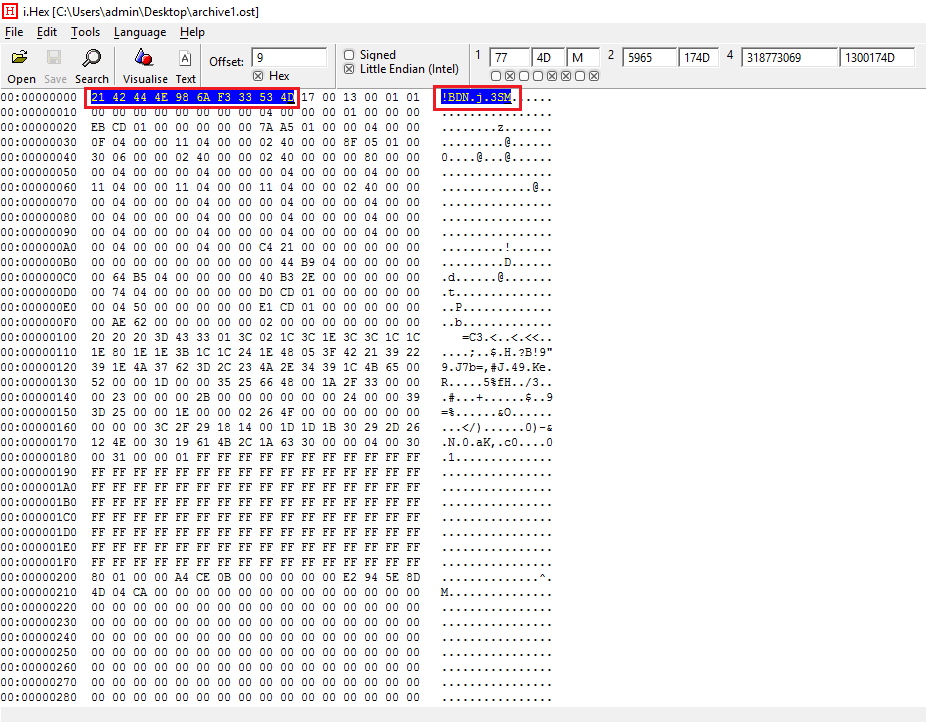
Task: Click the ASCII text !BDN.j.3SM
Action: pyautogui.click(x=479, y=97)
